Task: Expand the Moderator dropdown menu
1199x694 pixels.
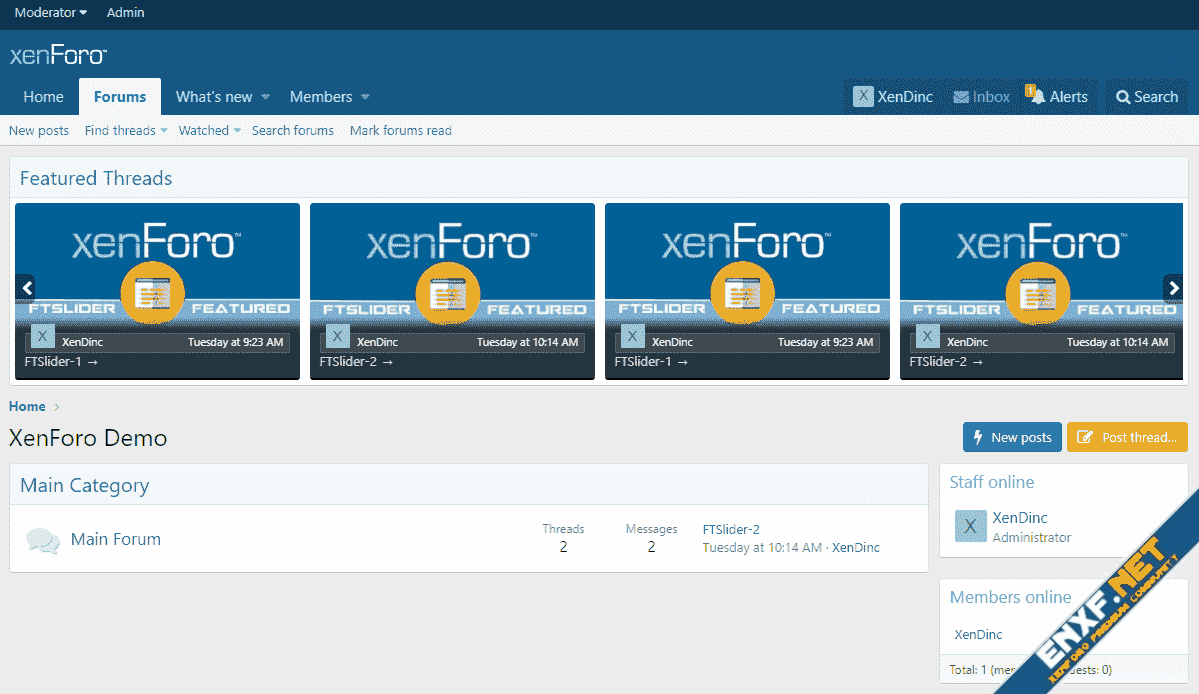Action: (50, 13)
